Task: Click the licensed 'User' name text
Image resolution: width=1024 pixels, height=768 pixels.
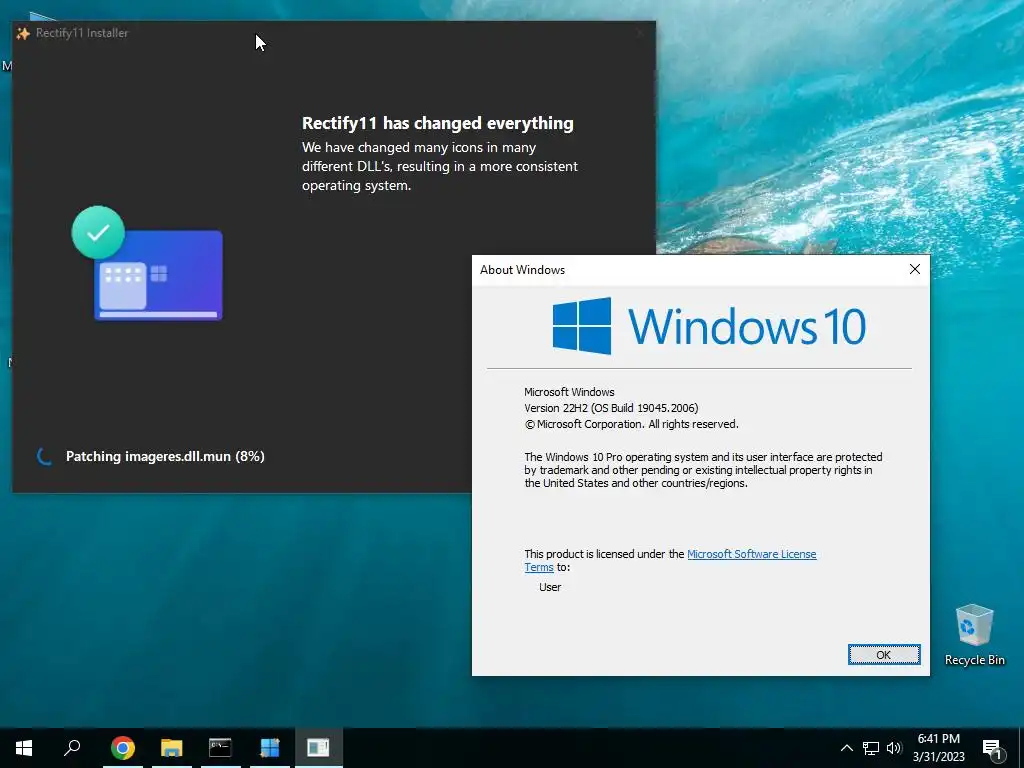Action: click(550, 586)
